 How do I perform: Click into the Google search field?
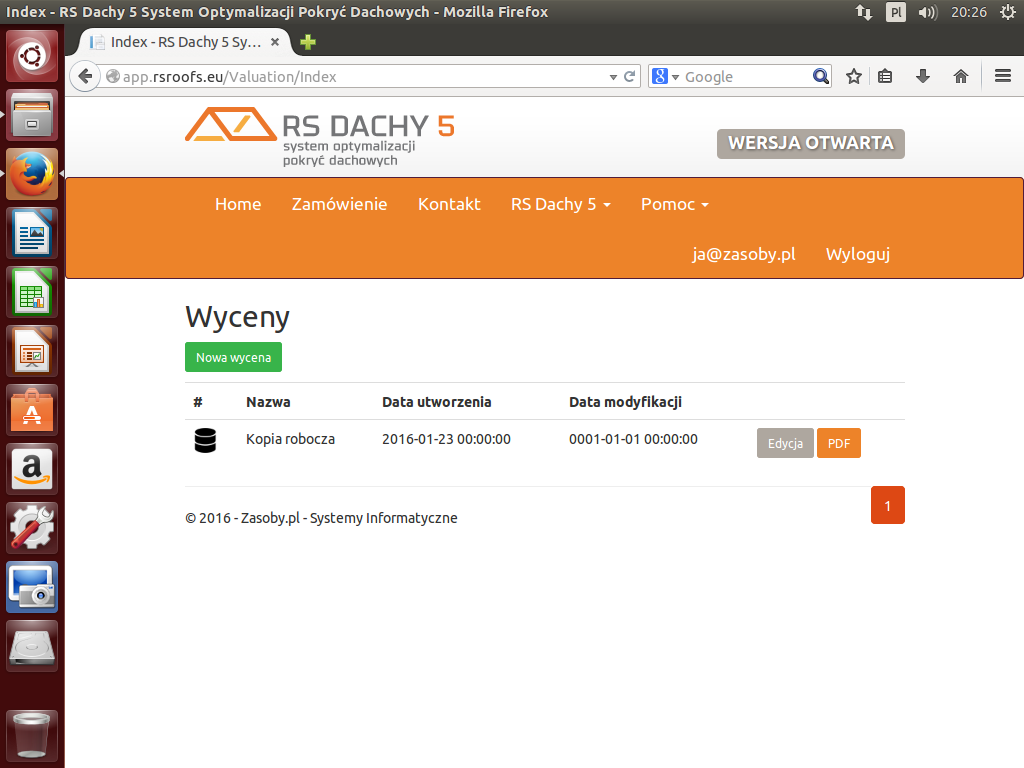745,77
